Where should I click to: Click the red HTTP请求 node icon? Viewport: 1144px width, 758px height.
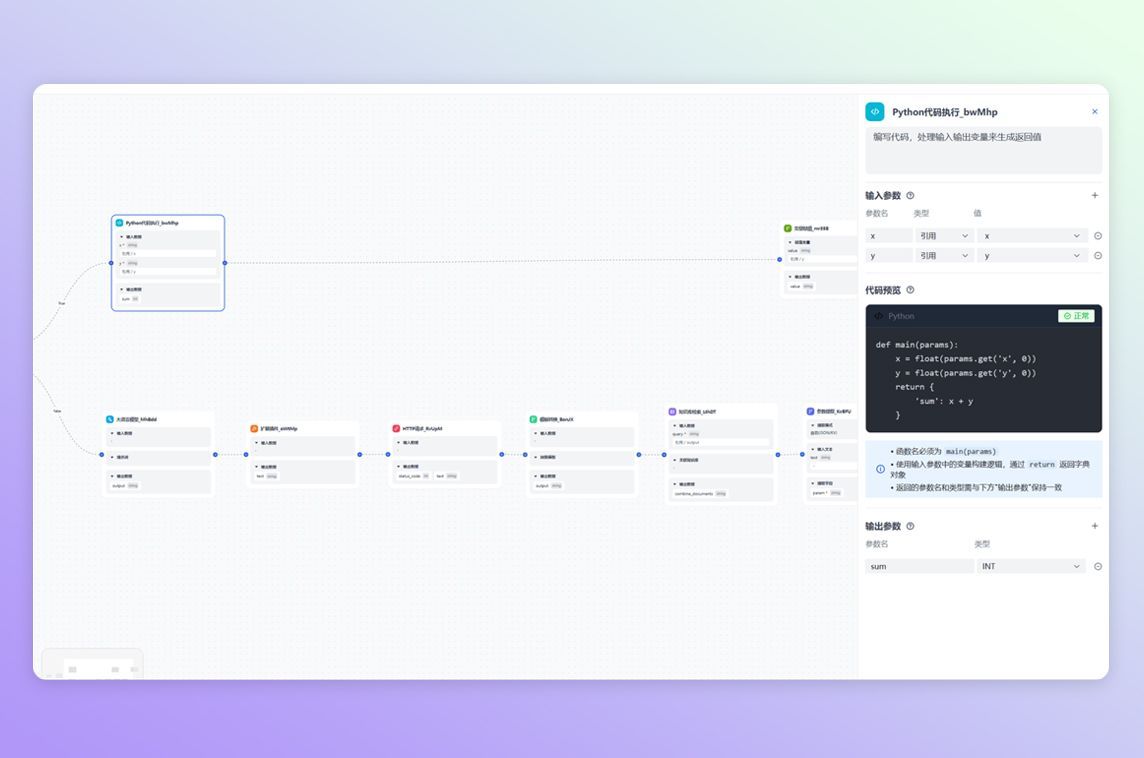pyautogui.click(x=396, y=429)
